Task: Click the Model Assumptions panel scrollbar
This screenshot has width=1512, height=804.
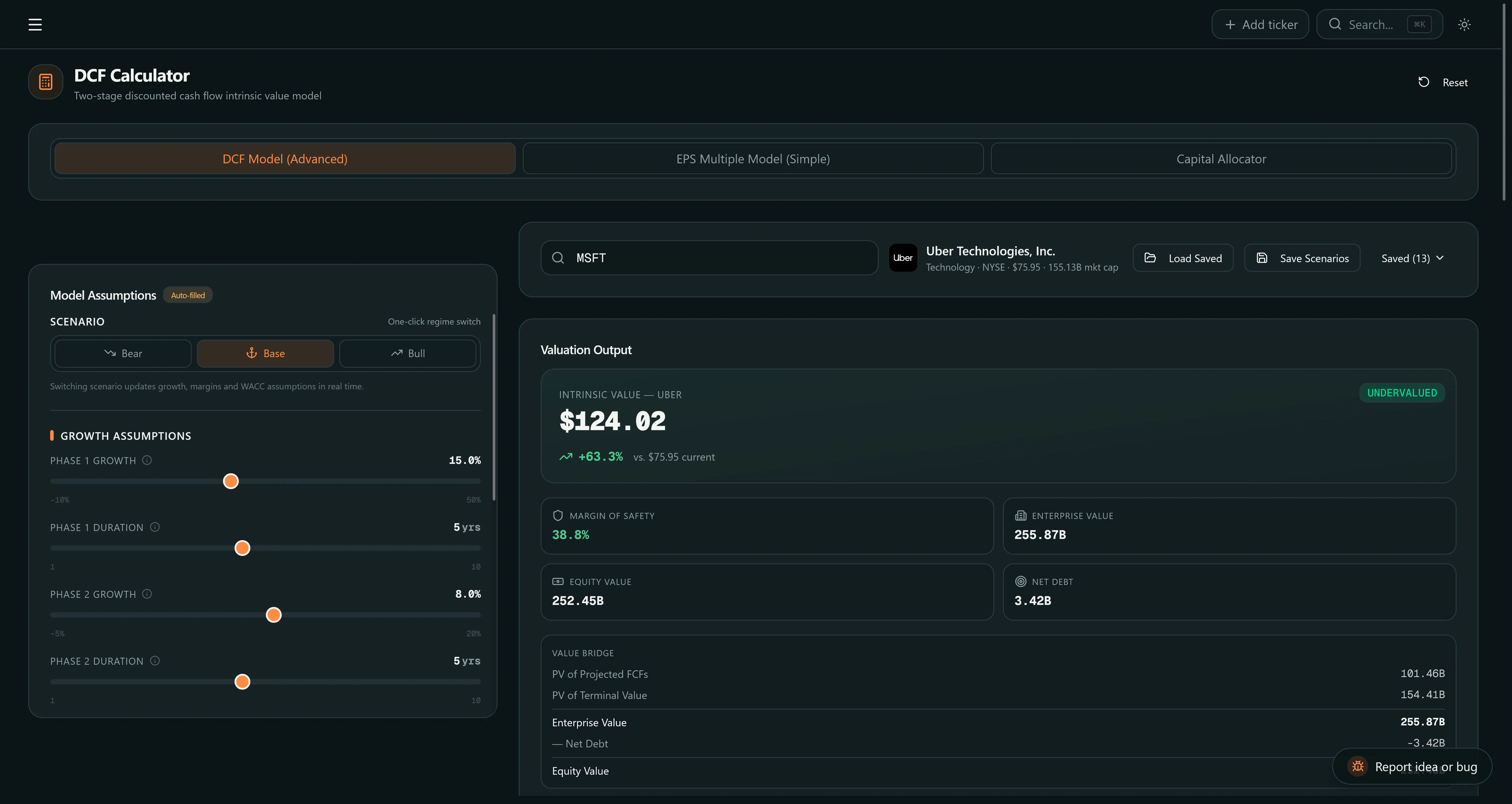Action: click(x=494, y=408)
